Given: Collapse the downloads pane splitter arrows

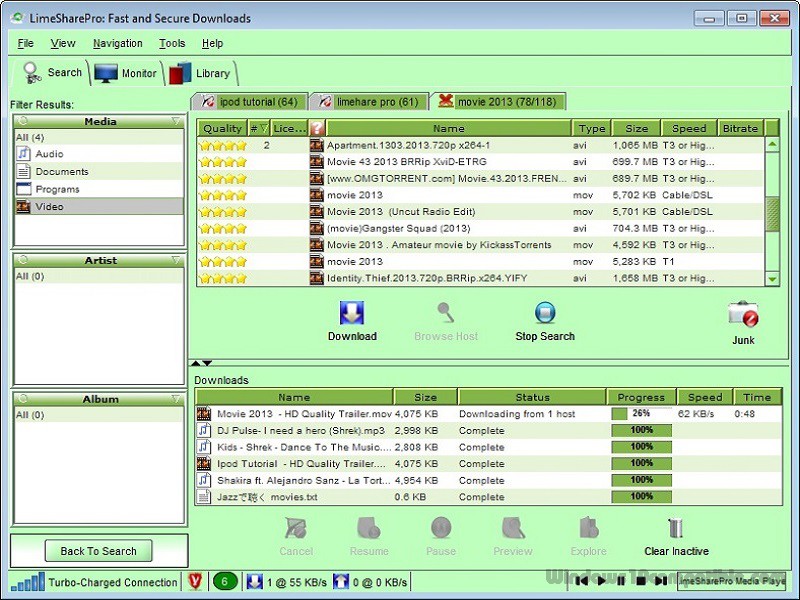Looking at the screenshot, I should click(202, 363).
